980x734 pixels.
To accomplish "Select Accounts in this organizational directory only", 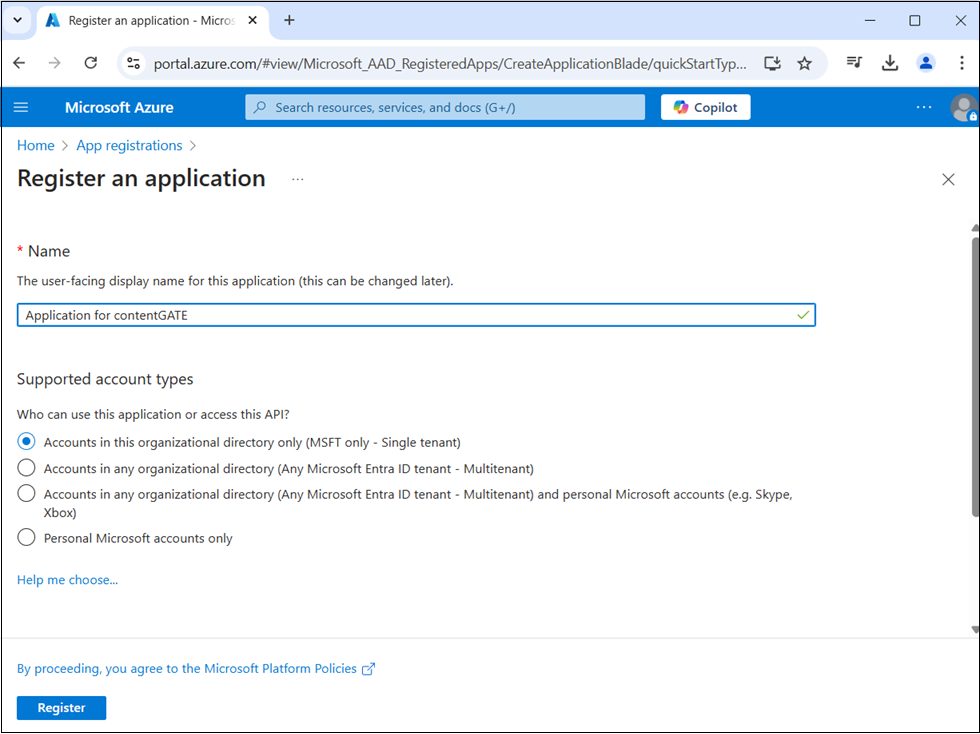I will pyautogui.click(x=27, y=442).
